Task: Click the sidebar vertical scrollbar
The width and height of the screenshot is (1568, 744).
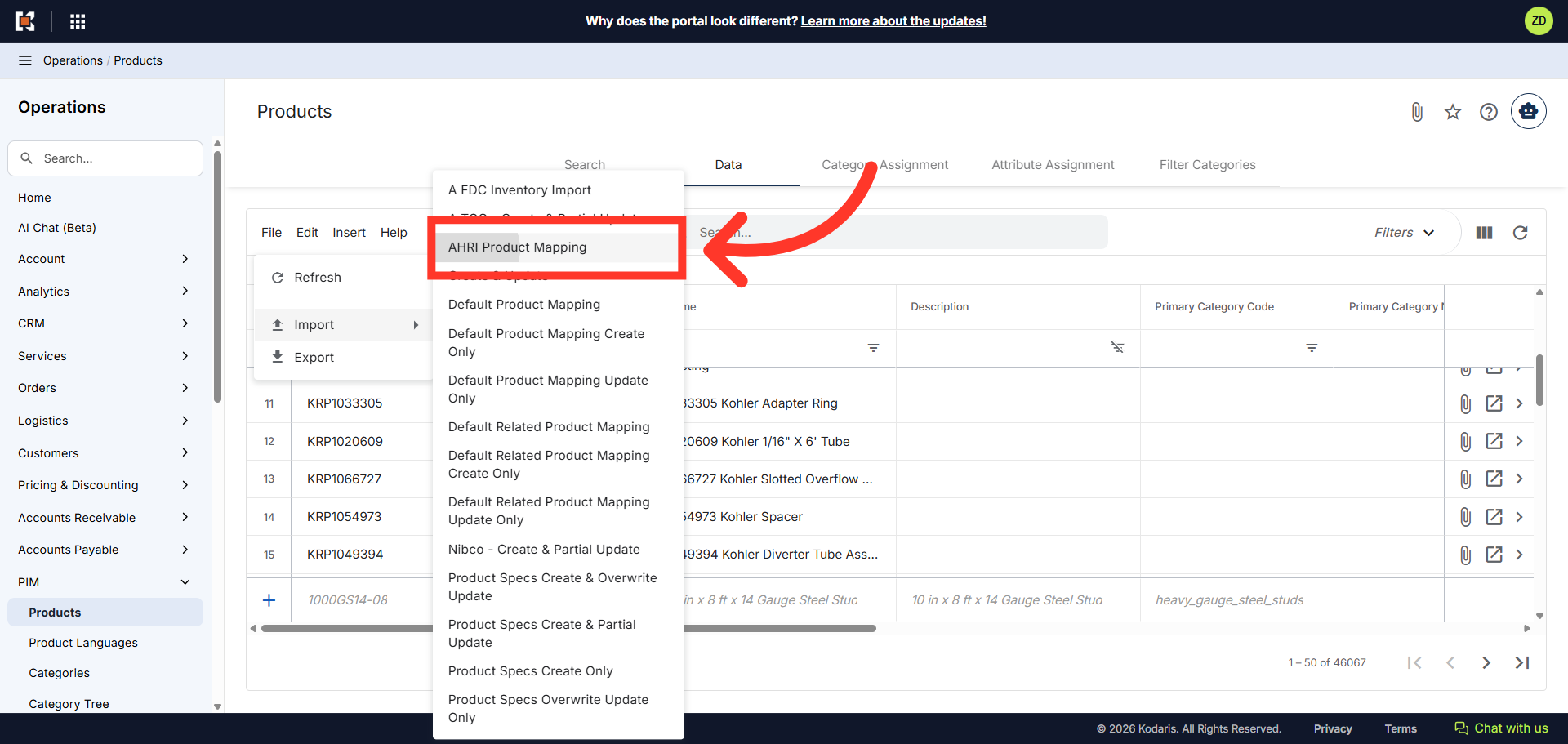Action: 217,278
